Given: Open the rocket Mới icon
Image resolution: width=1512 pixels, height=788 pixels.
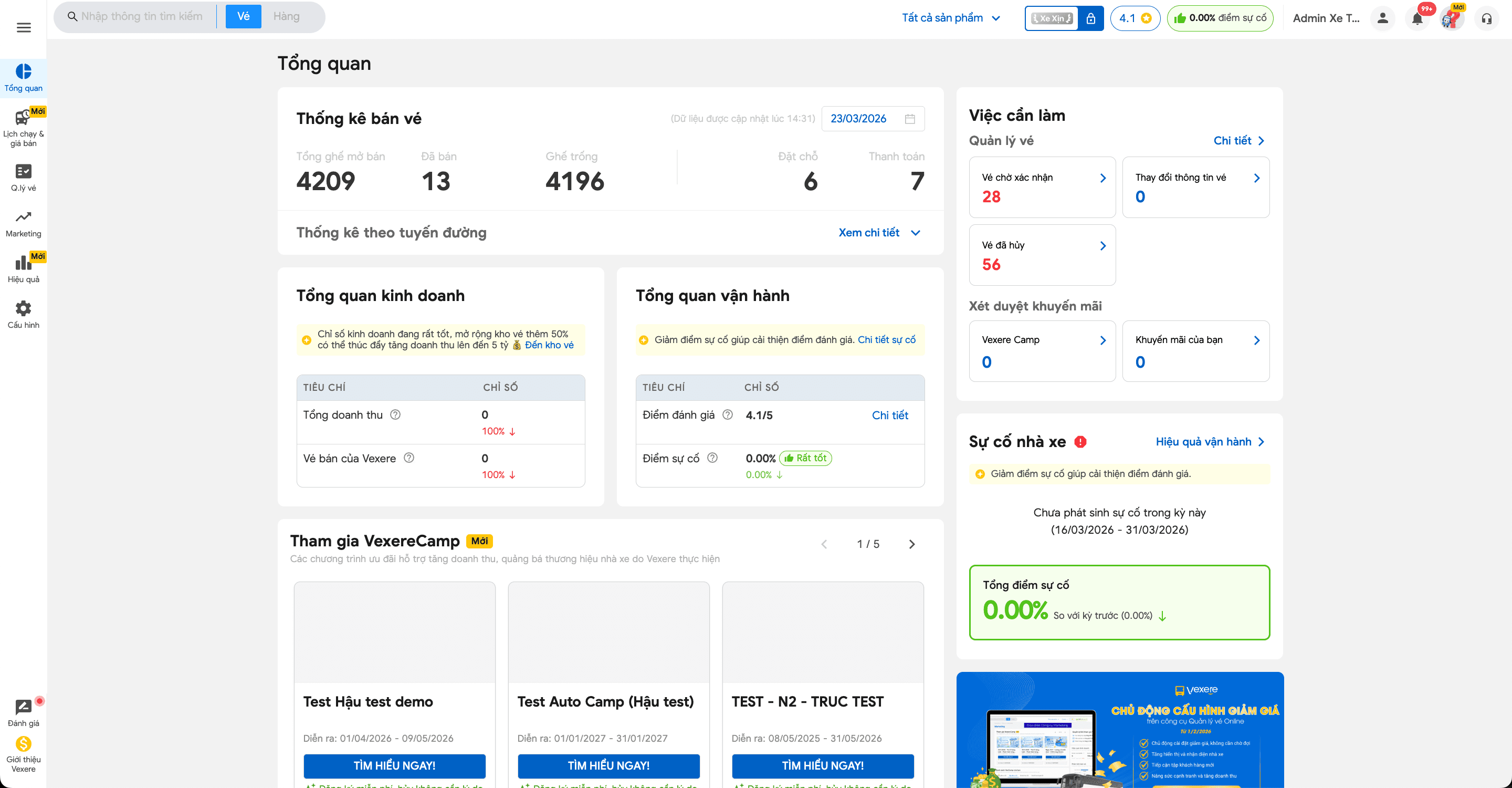Looking at the screenshot, I should tap(1451, 19).
